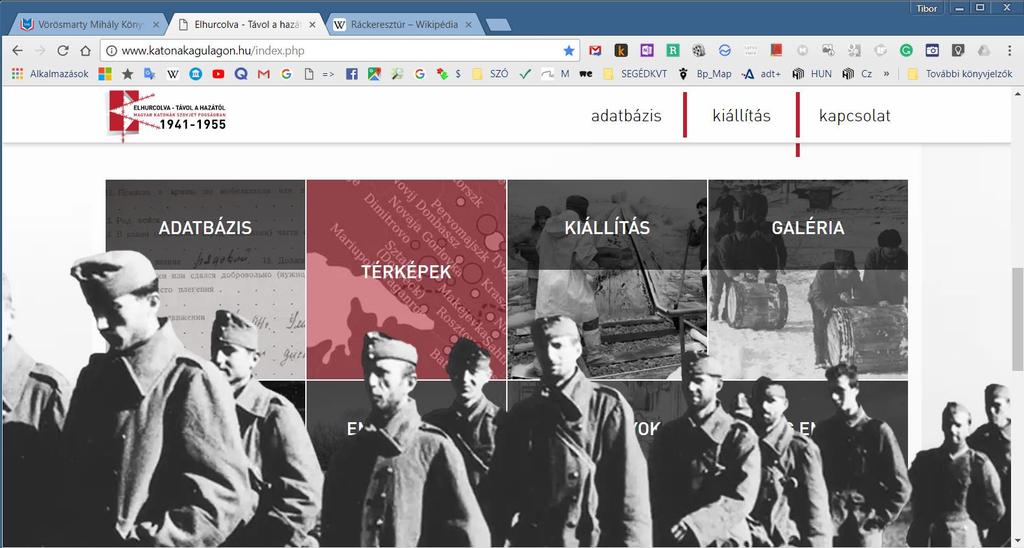
Task: Open the adt+ bookmark
Action: pyautogui.click(x=761, y=74)
